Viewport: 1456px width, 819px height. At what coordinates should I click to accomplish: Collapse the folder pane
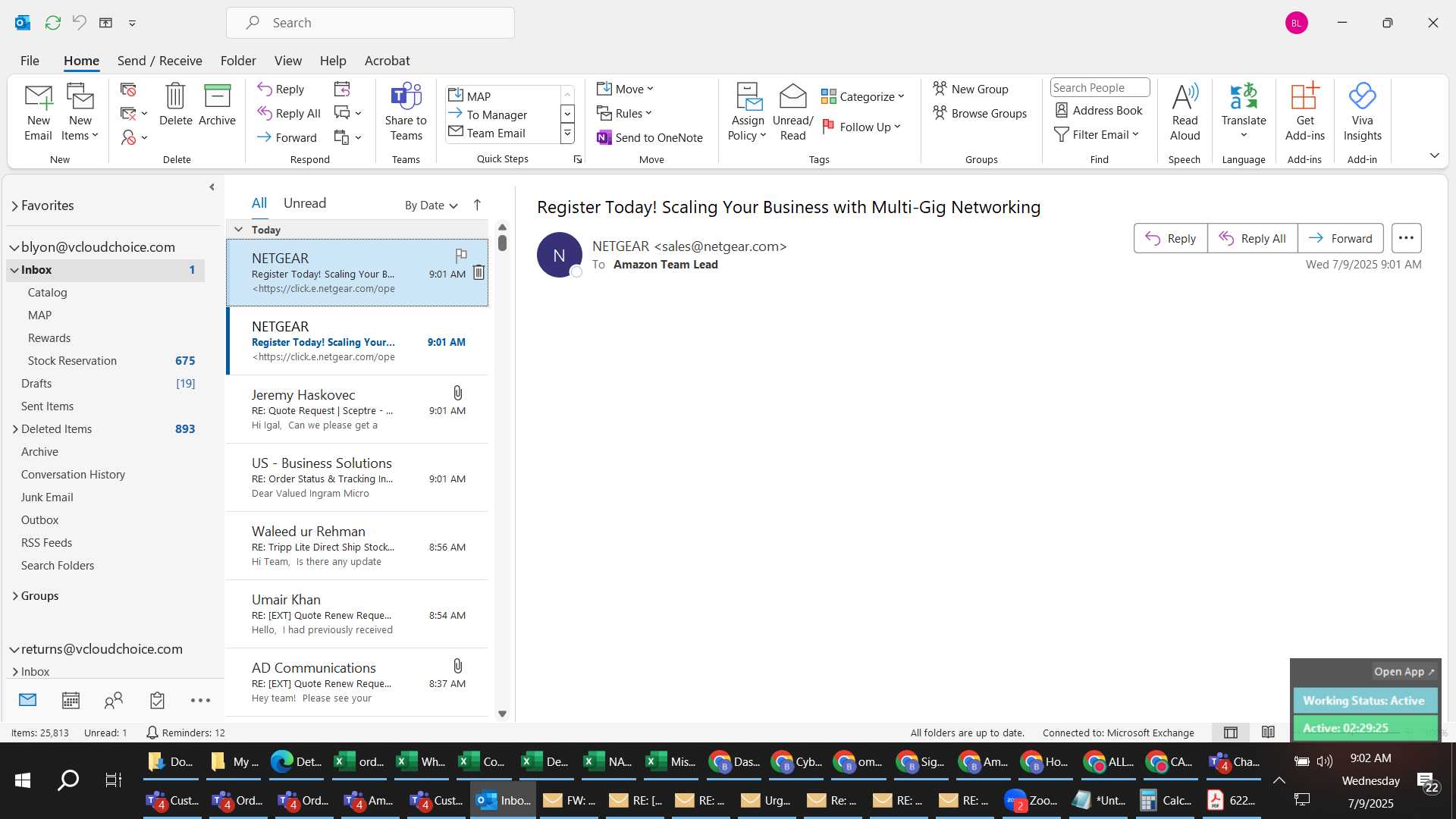pyautogui.click(x=212, y=187)
